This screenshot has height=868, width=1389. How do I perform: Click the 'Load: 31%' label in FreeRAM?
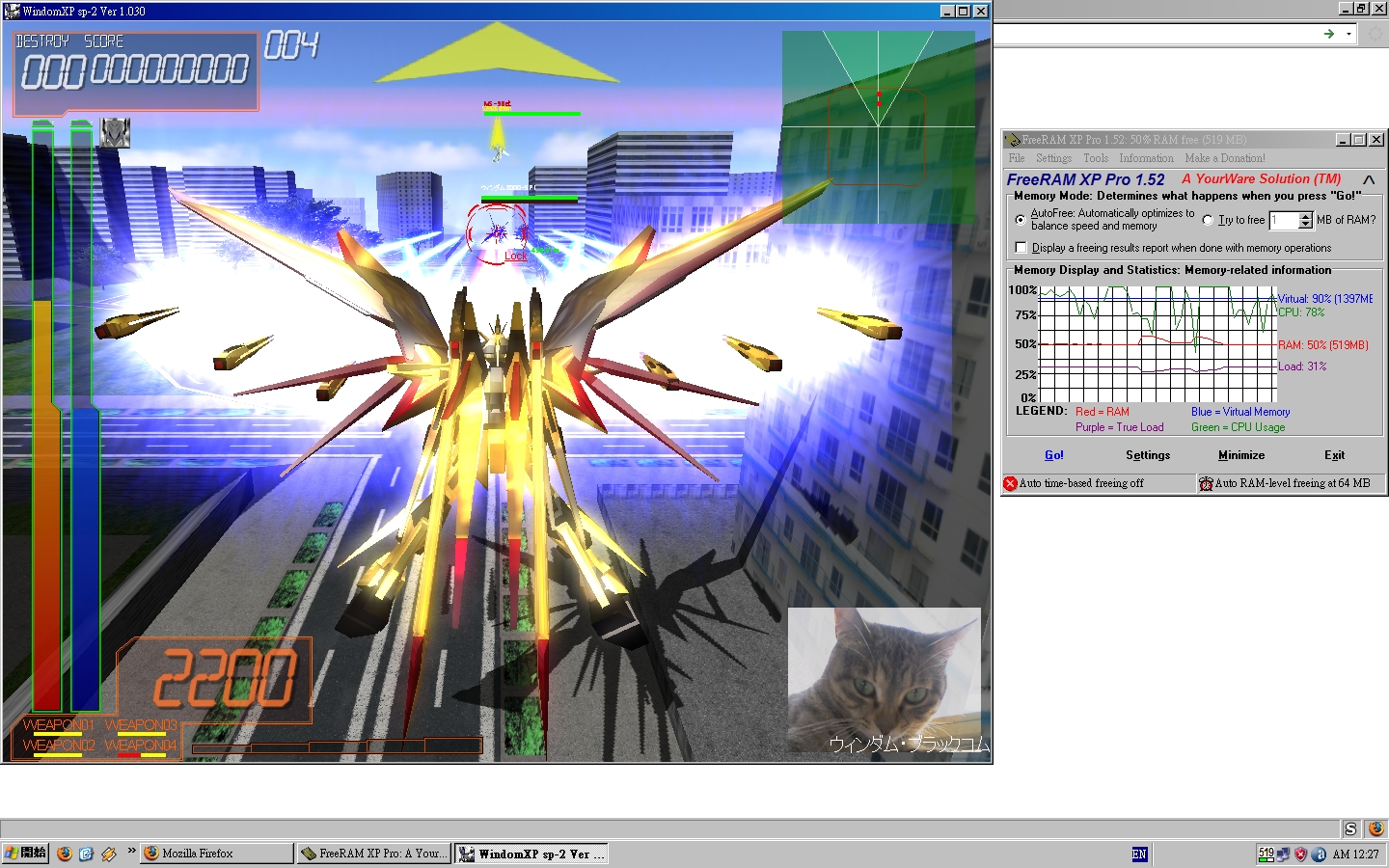pyautogui.click(x=1302, y=366)
